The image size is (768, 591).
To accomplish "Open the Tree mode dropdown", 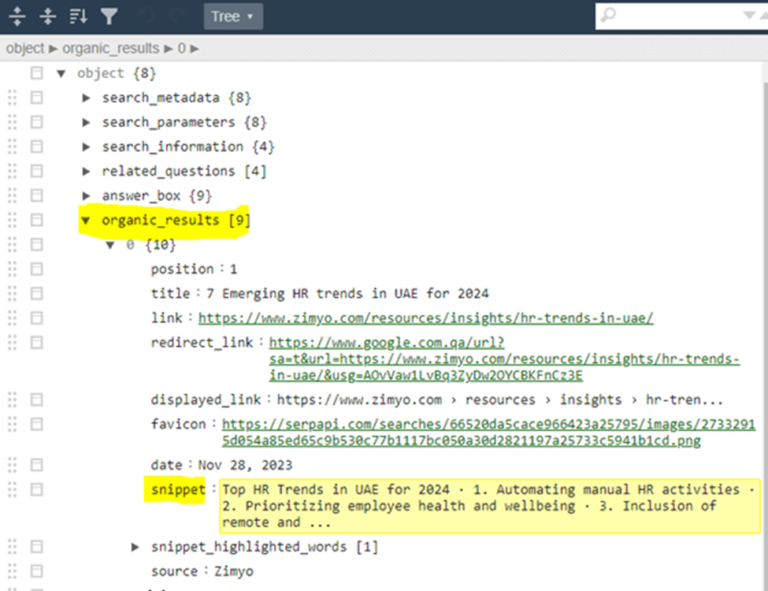I will pyautogui.click(x=234, y=16).
